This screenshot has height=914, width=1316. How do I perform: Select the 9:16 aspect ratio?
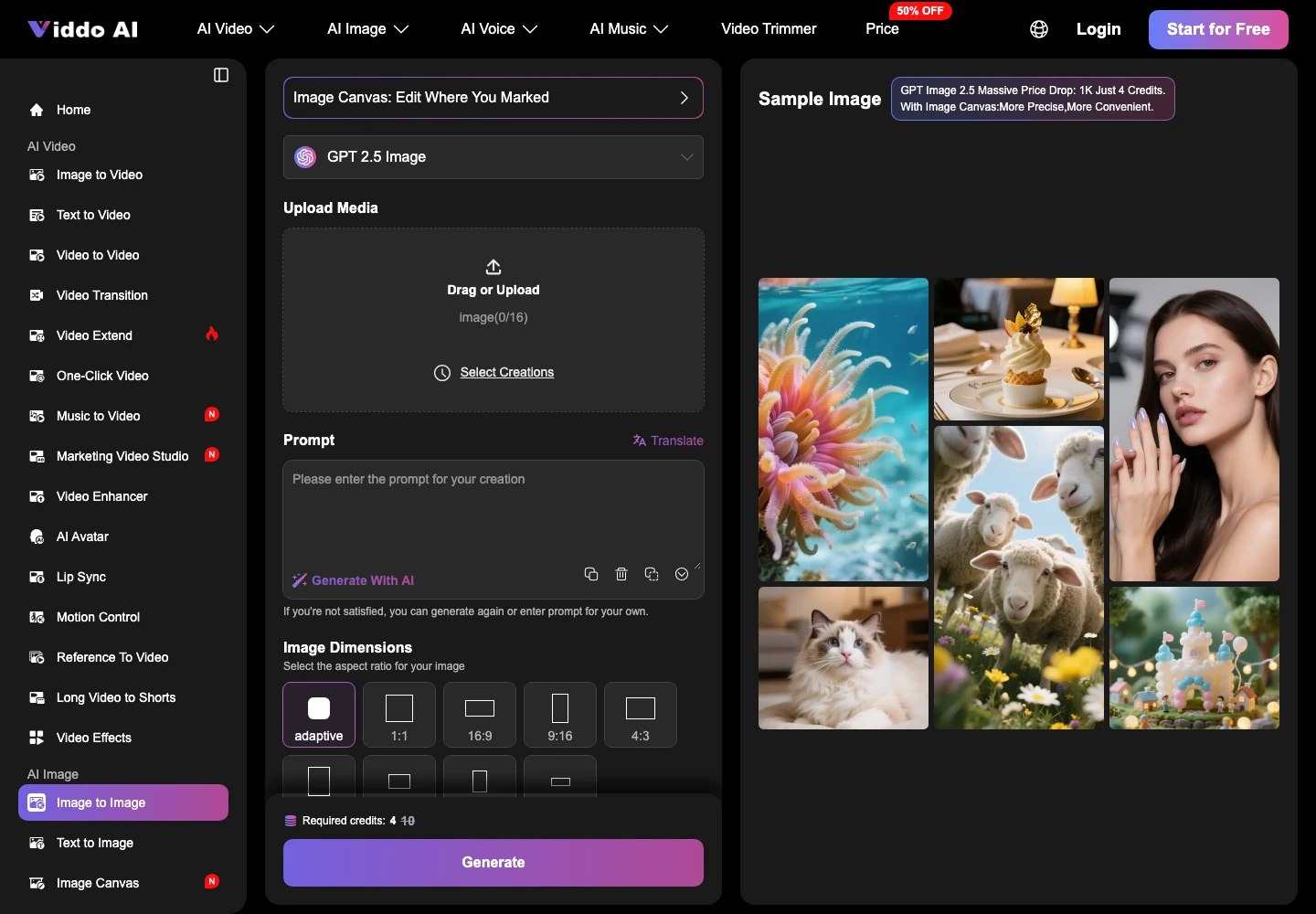560,715
